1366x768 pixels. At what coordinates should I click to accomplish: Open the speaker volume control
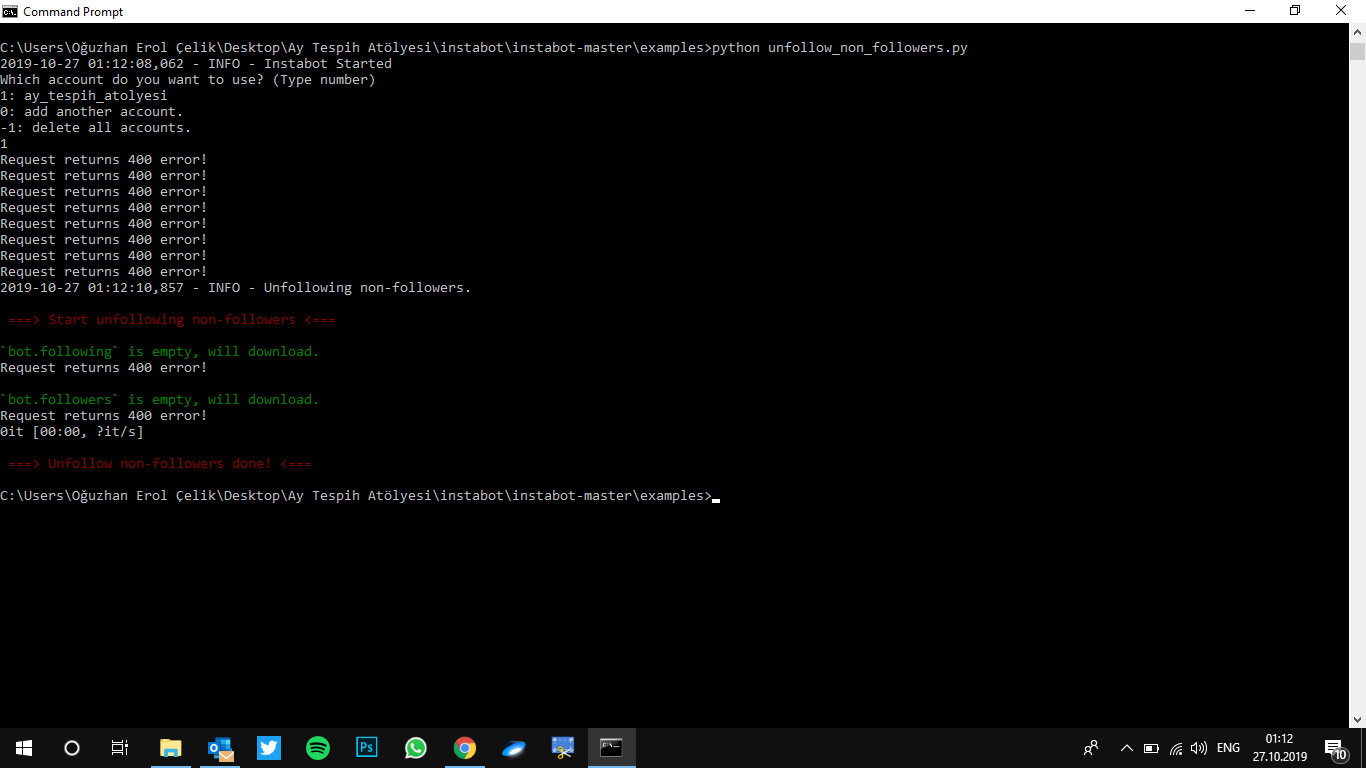pyautogui.click(x=1199, y=747)
